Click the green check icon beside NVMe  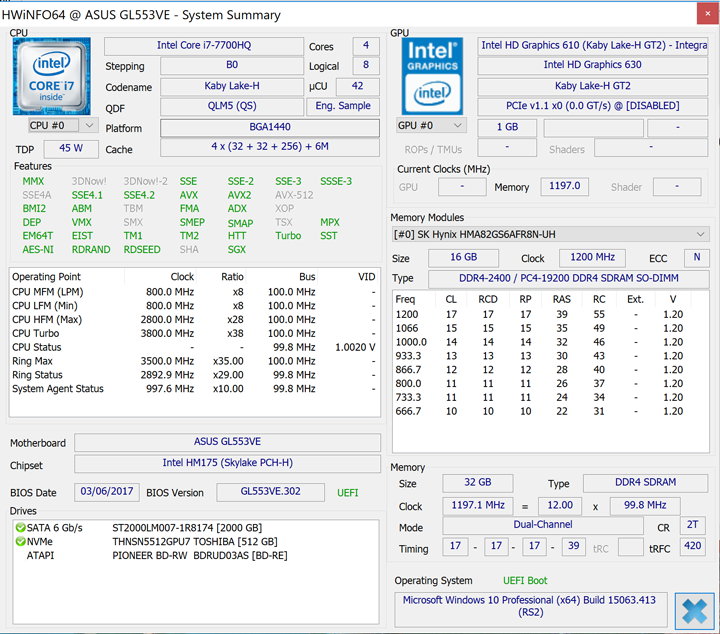tap(19, 541)
